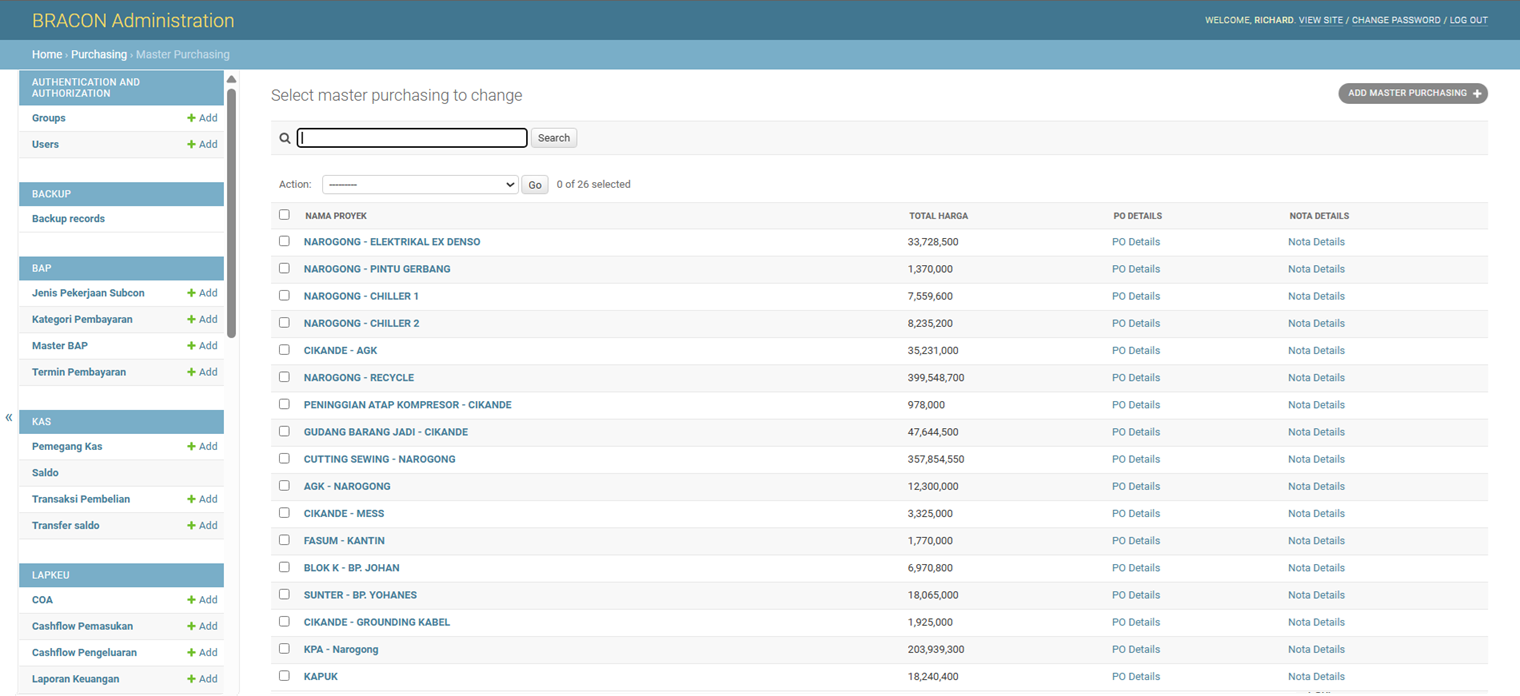
Task: Click the magnifying glass search icon
Action: [285, 139]
